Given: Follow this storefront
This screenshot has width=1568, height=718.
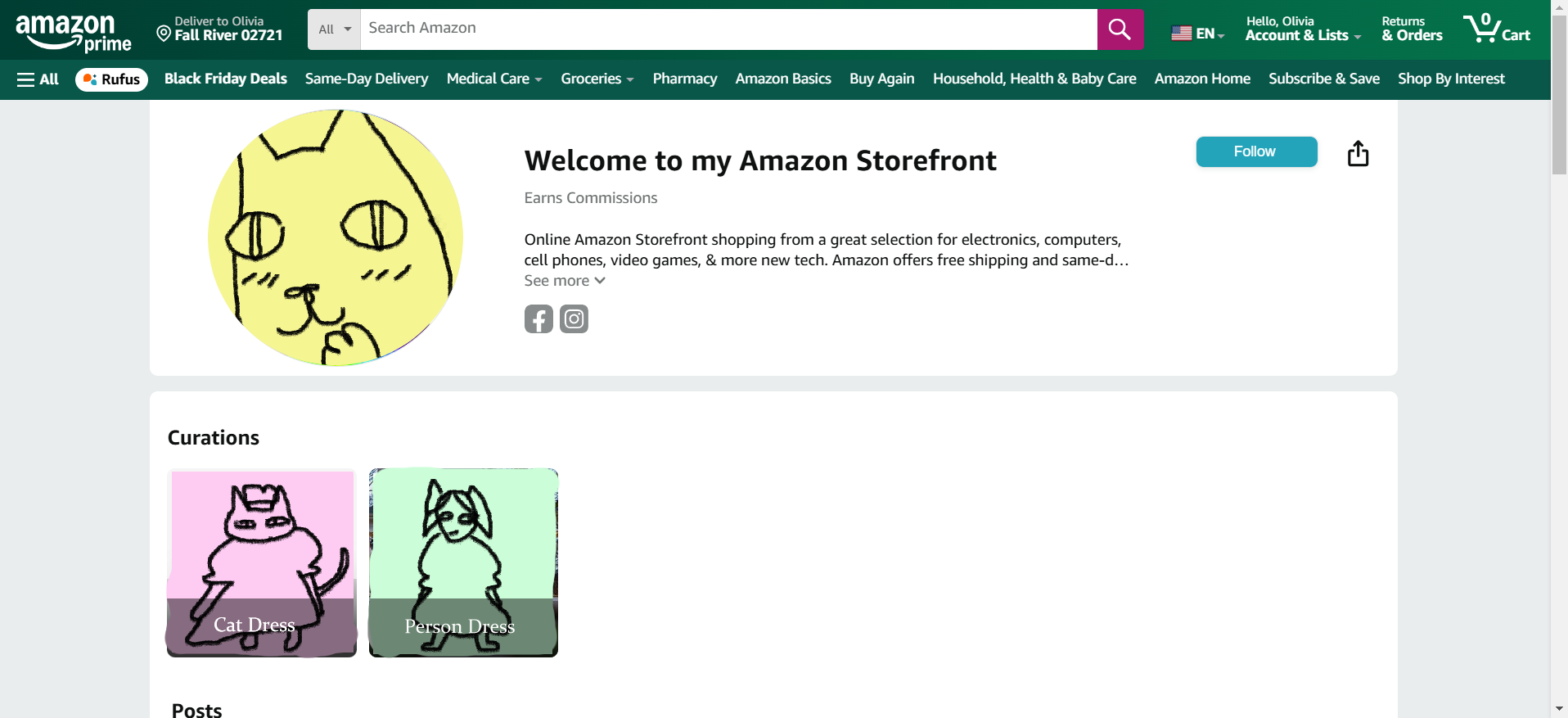Looking at the screenshot, I should (1256, 151).
